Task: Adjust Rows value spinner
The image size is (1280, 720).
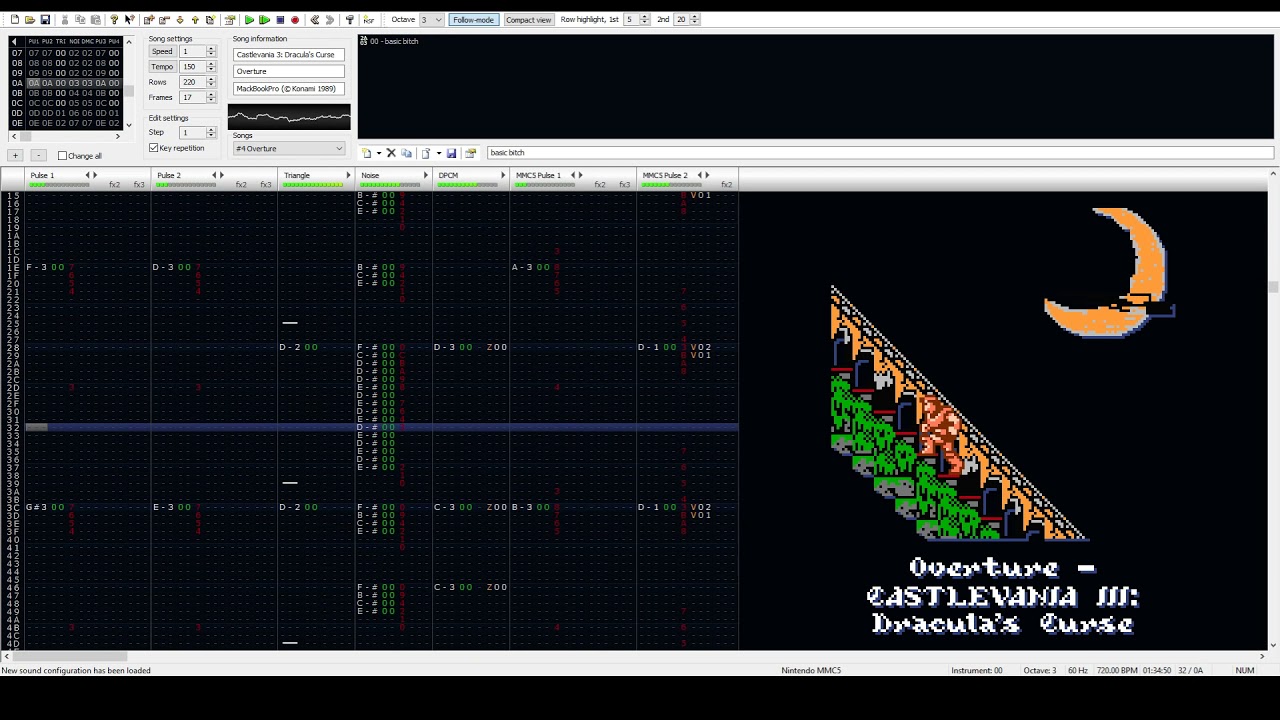Action: 210,82
